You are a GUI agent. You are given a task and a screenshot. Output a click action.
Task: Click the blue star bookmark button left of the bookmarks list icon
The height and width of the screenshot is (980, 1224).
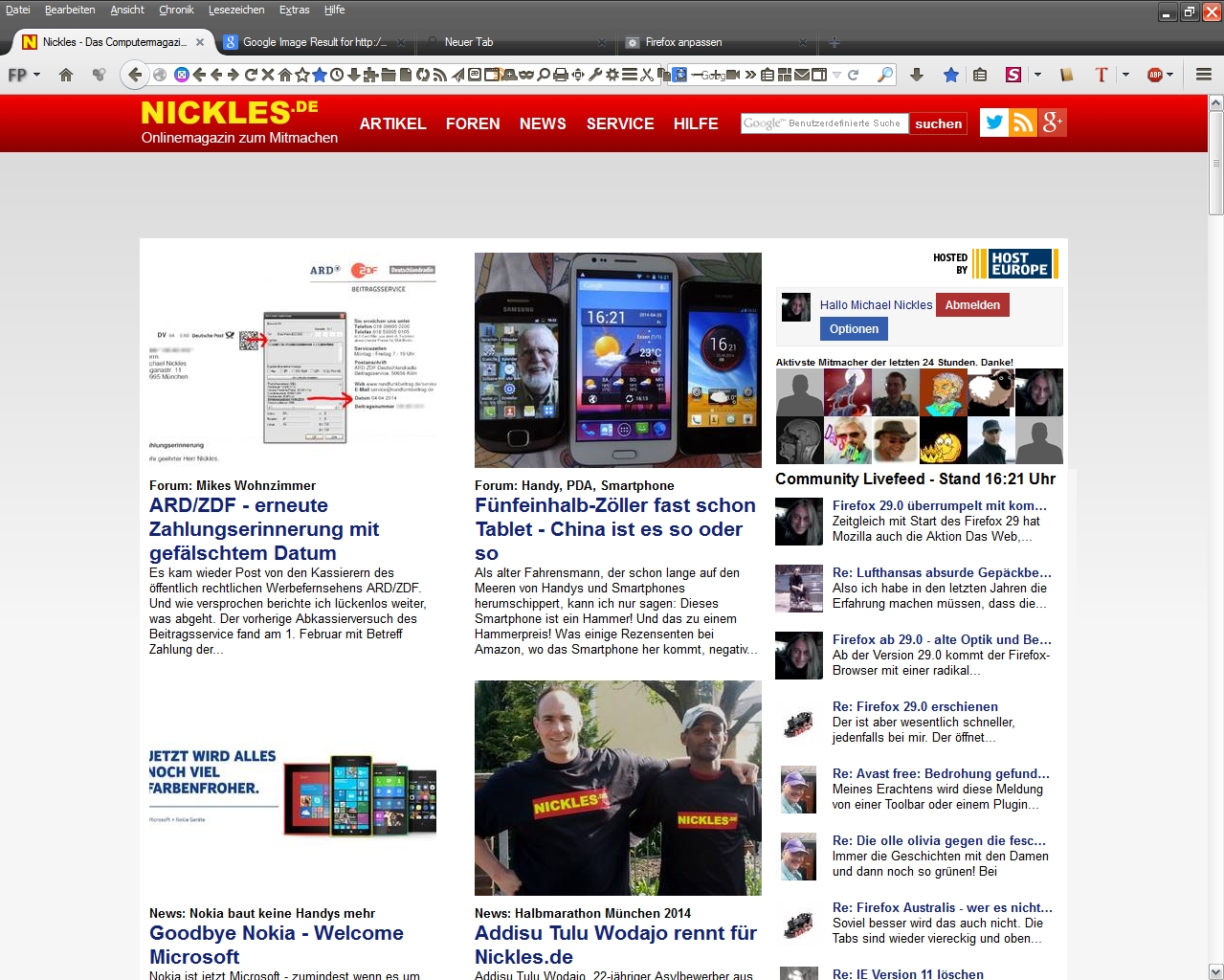coord(950,75)
